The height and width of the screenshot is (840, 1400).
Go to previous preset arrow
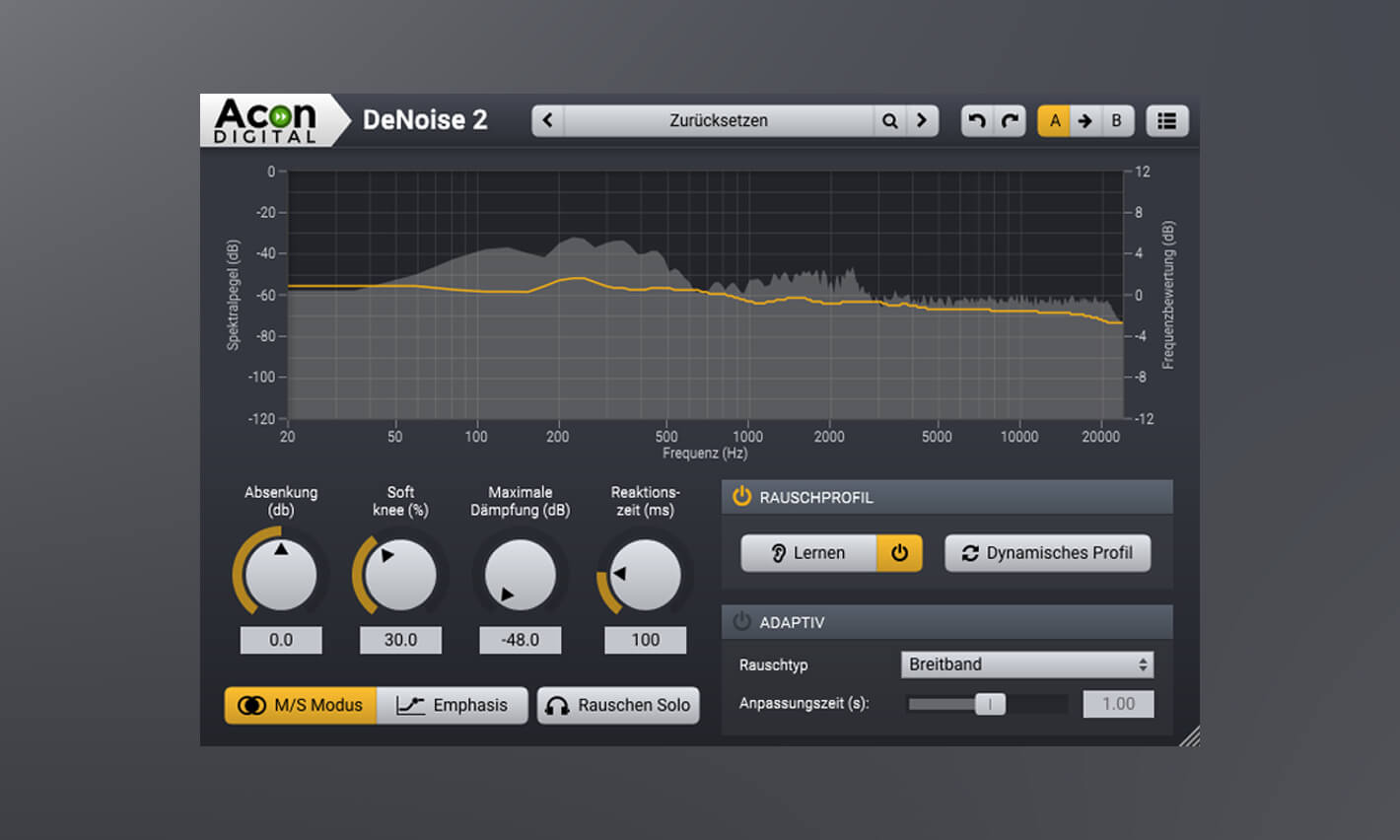[x=548, y=120]
